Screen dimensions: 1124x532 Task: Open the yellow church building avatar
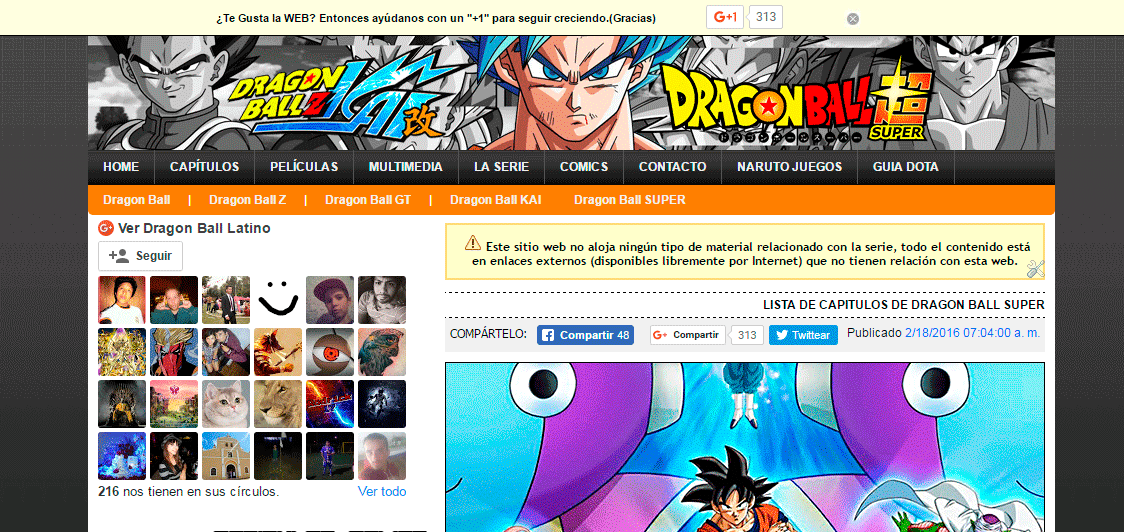click(226, 456)
